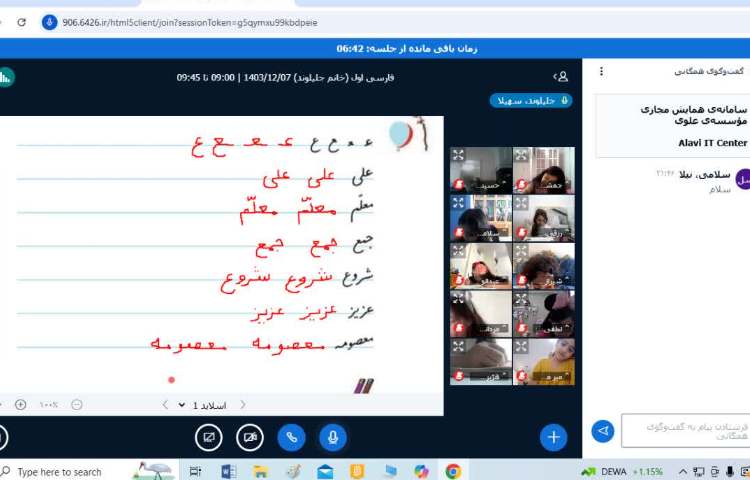Click the session title فارسی اول text
Viewport: 750px width, 480px height.
(285, 77)
